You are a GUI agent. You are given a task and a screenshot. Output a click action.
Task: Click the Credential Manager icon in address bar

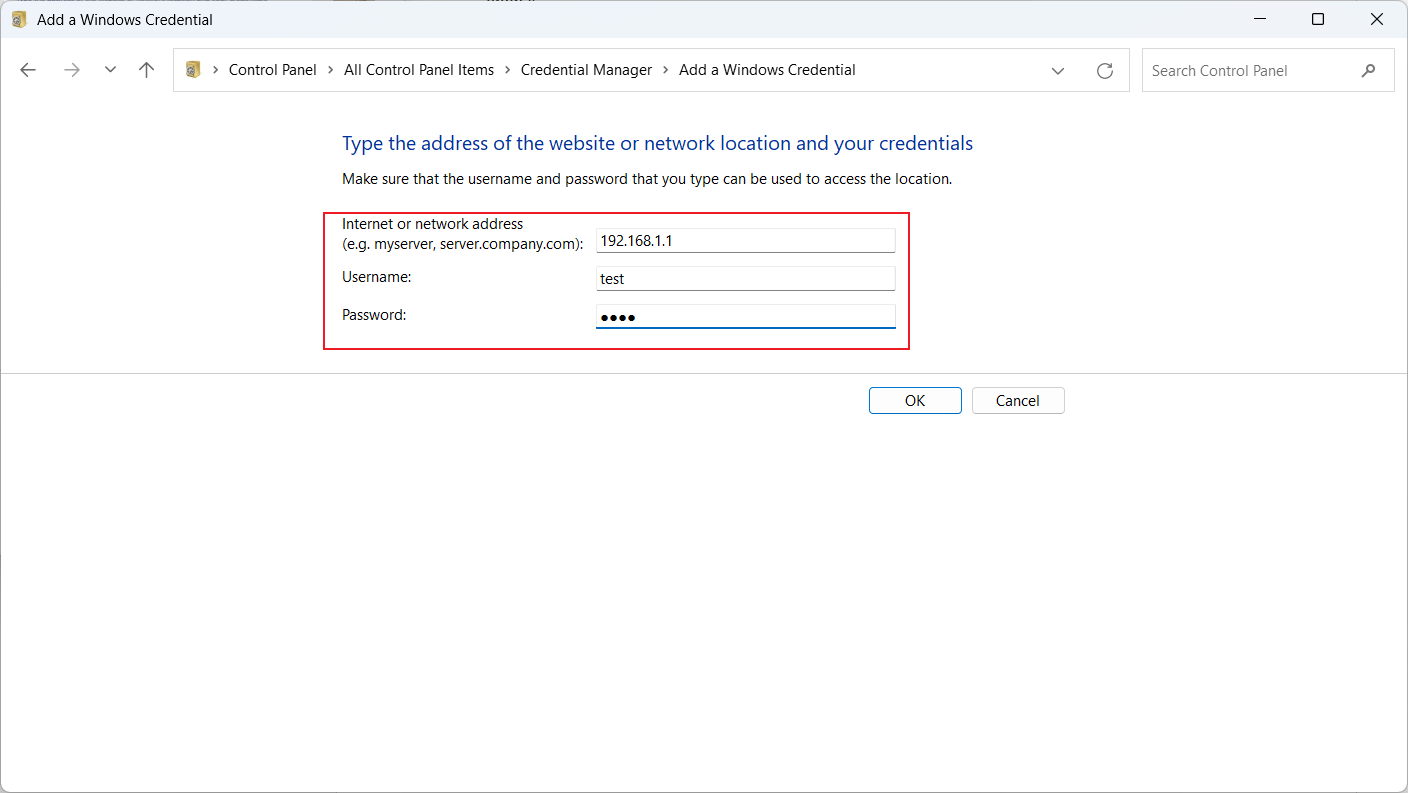[192, 69]
